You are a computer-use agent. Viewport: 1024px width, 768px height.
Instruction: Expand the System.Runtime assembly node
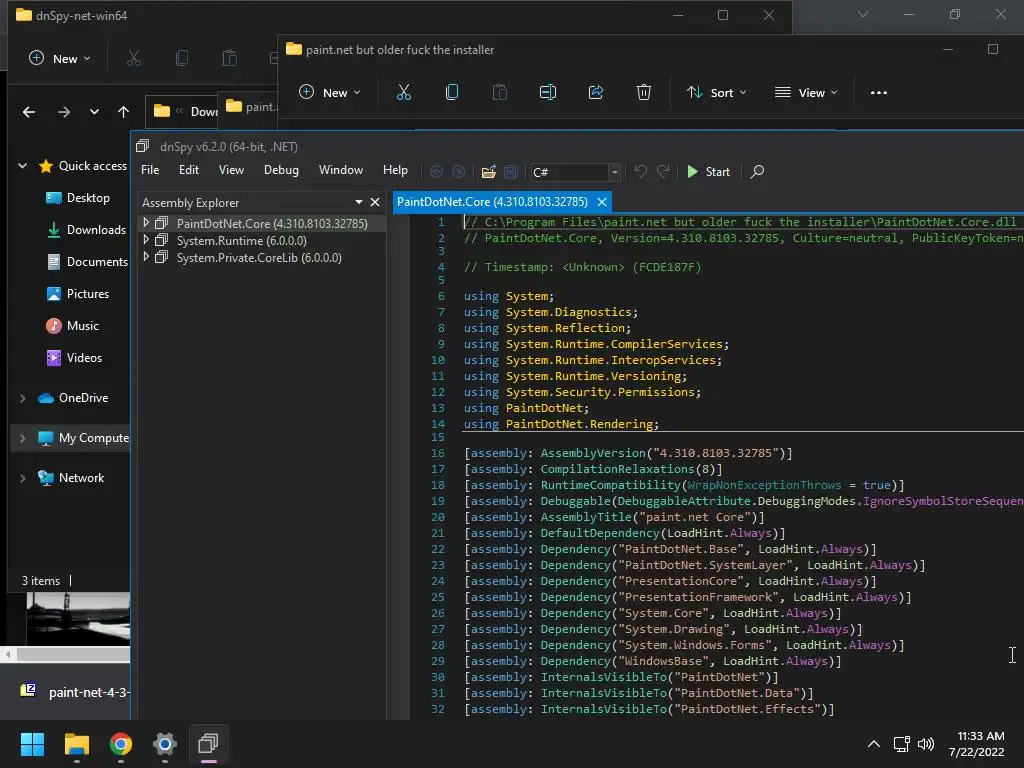[x=146, y=240]
